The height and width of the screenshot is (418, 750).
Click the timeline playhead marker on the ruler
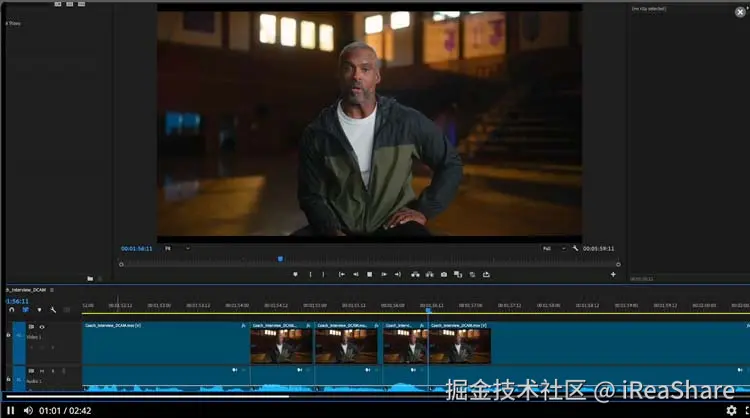(428, 310)
